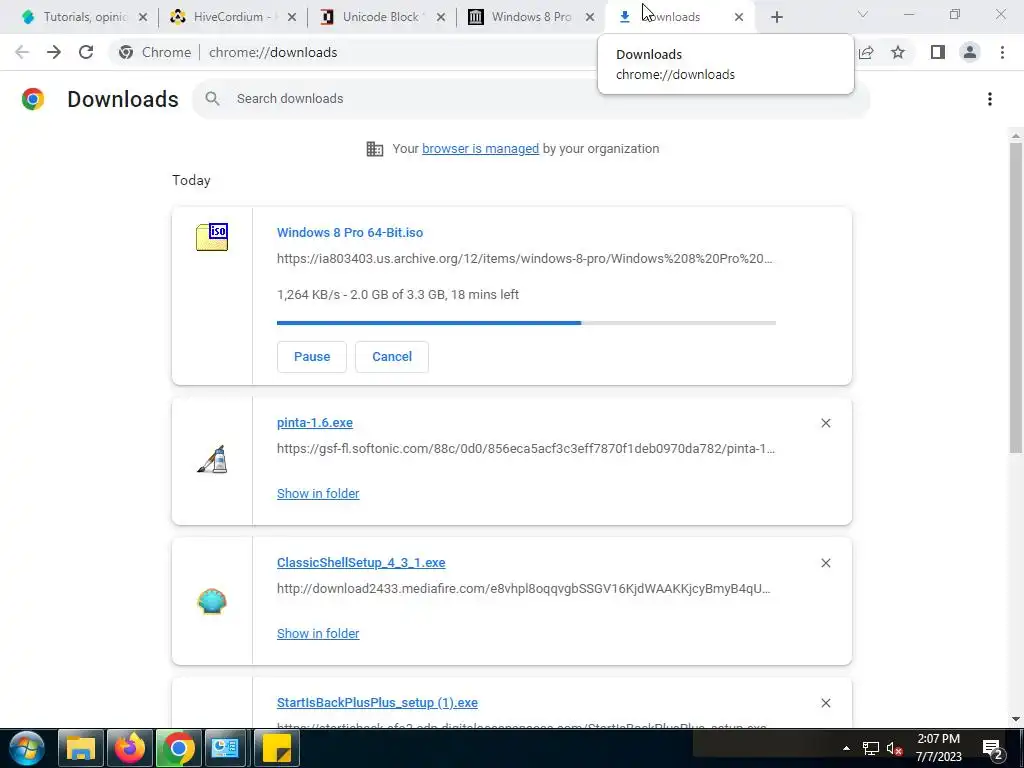Click the softonic.com pinta URL text
This screenshot has width=1024, height=768.
point(526,449)
